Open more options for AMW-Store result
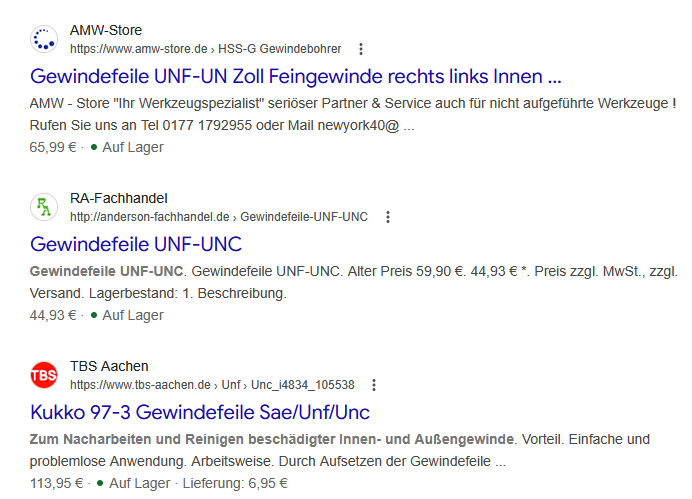 coord(361,49)
